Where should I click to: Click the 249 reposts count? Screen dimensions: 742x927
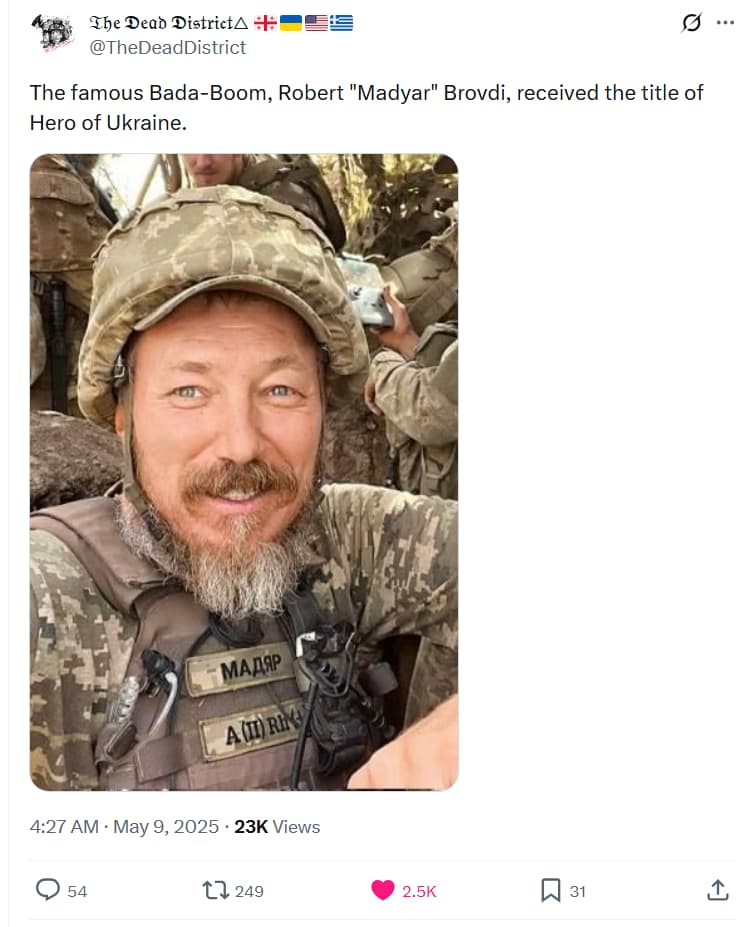click(x=249, y=892)
